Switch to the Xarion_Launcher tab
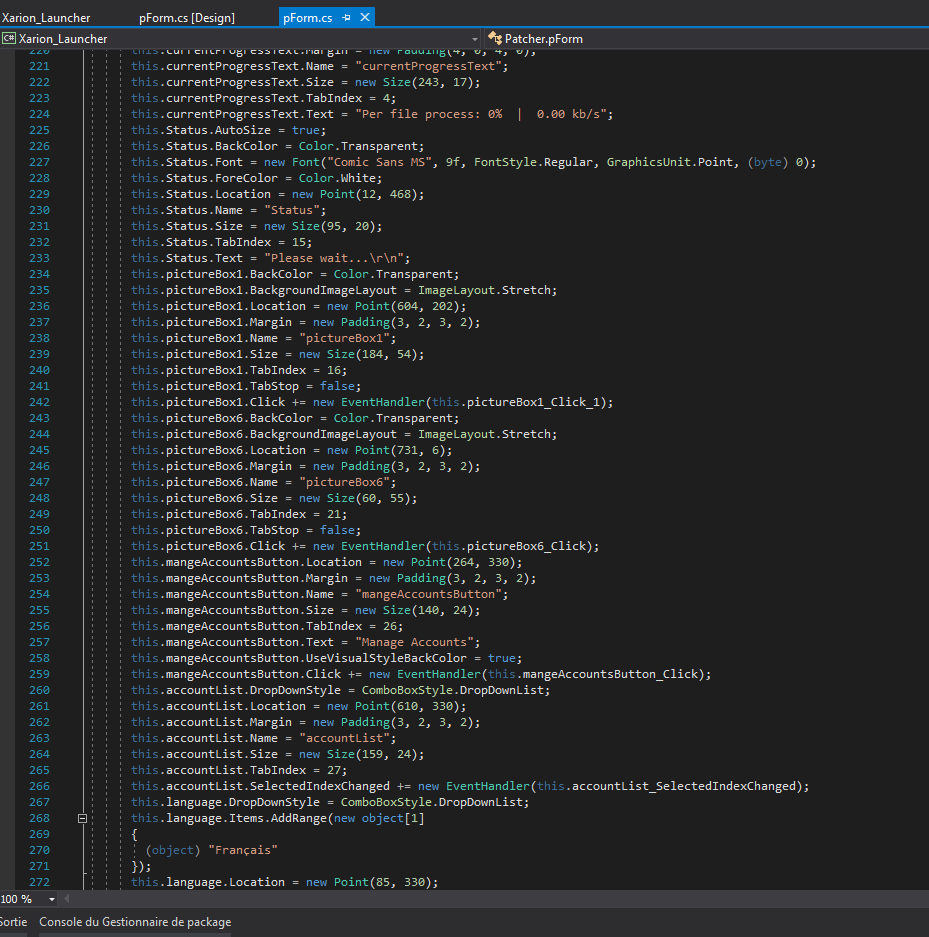 coord(46,18)
